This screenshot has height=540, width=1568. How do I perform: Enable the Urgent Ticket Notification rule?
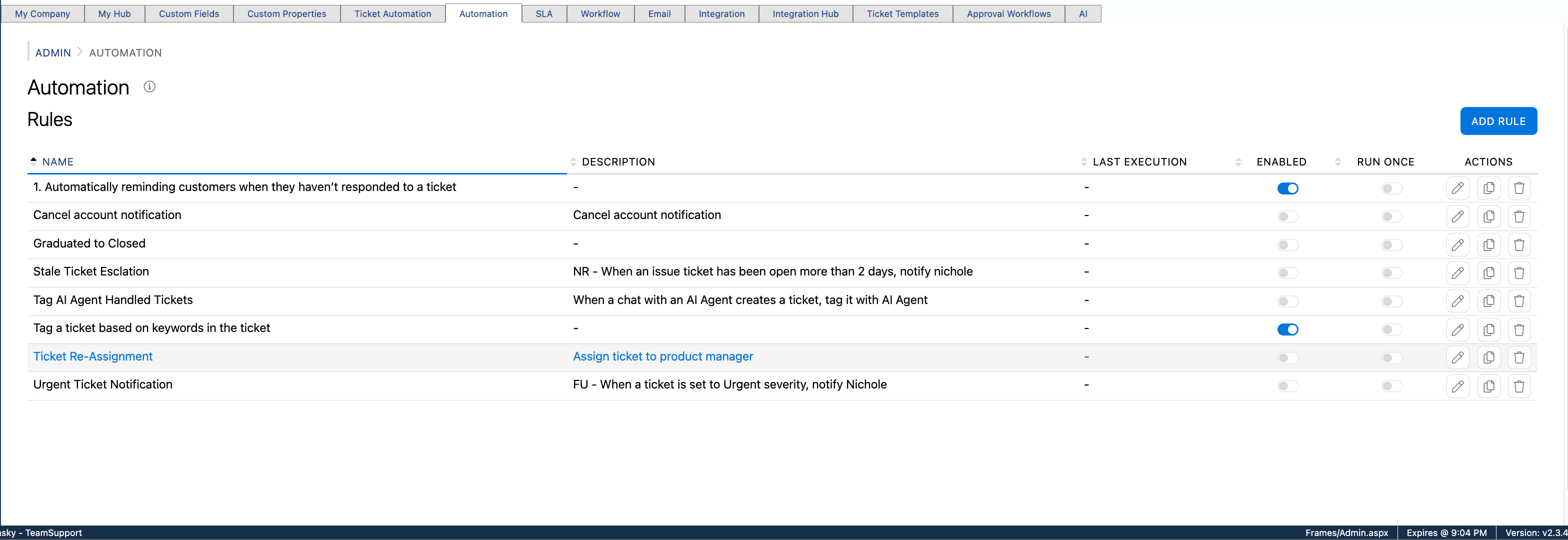(1287, 386)
